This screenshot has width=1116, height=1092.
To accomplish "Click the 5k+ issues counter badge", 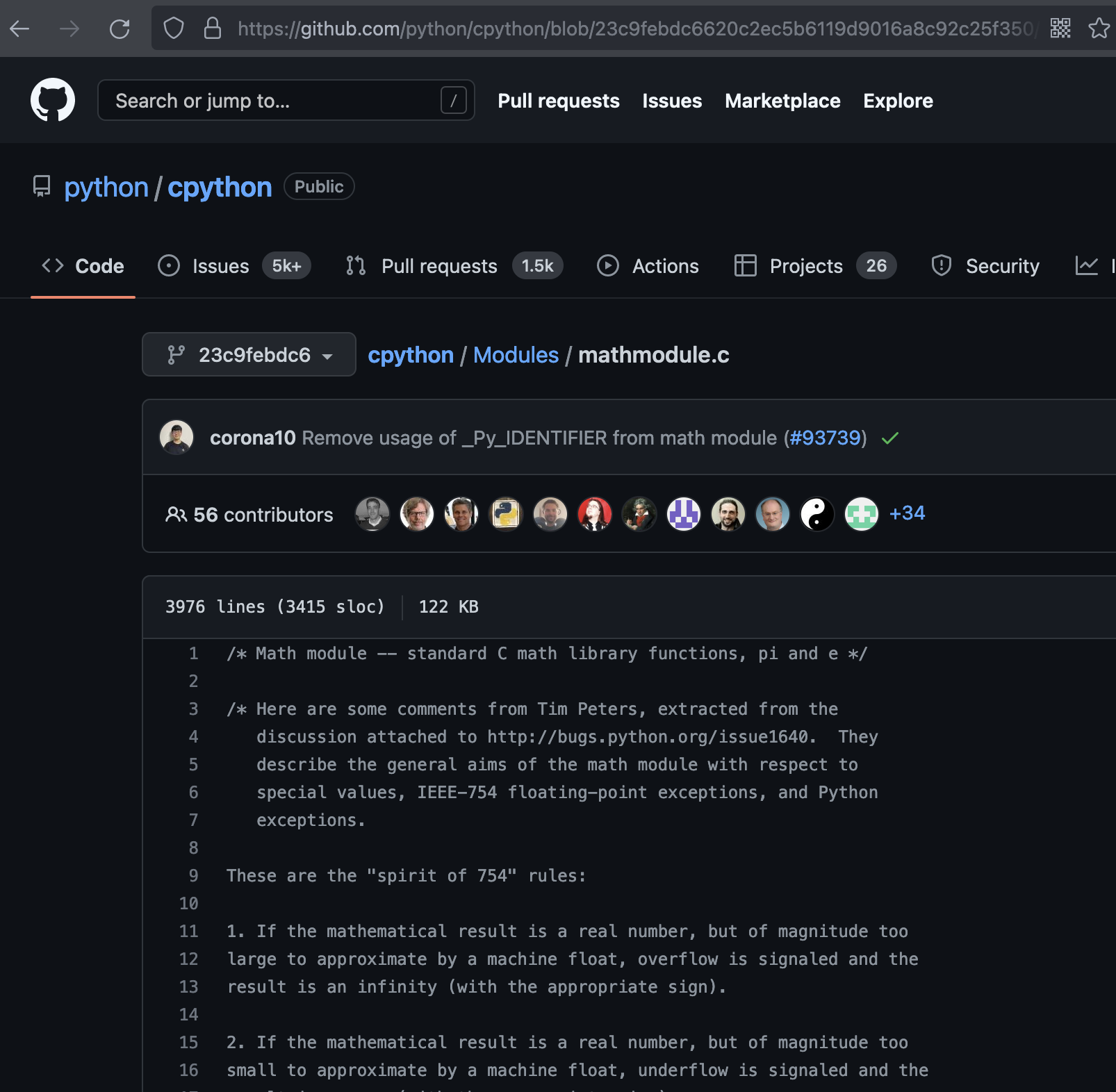I will tap(286, 266).
